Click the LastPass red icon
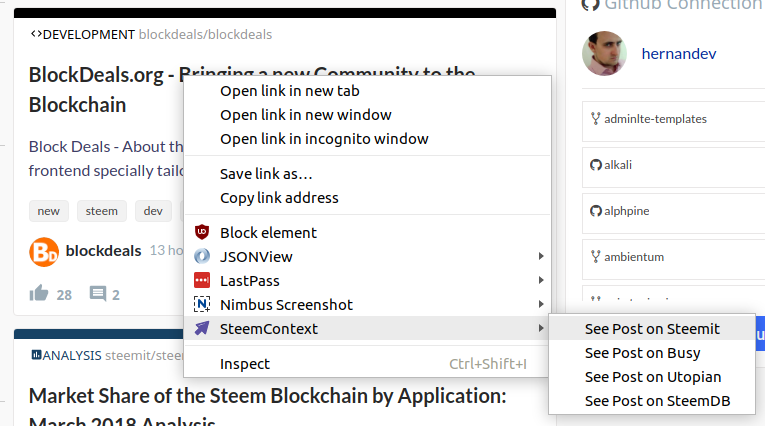 [x=202, y=281]
